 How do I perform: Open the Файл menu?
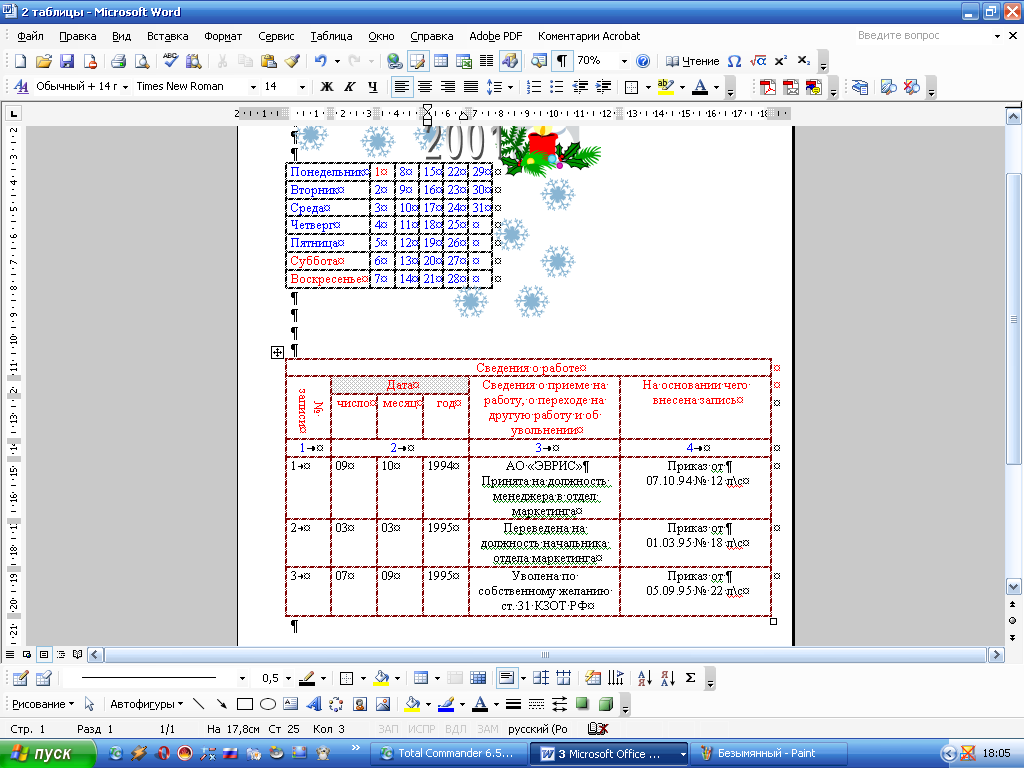pos(30,36)
